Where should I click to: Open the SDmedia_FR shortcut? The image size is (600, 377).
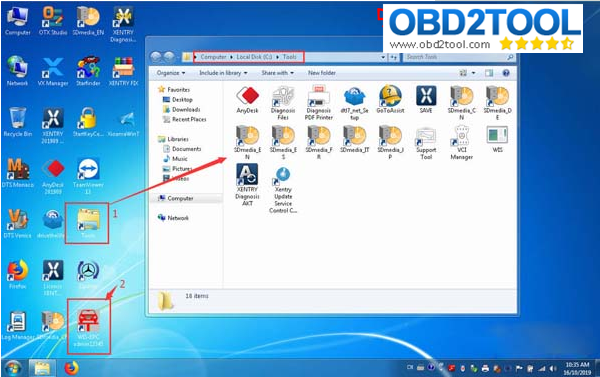click(x=318, y=142)
